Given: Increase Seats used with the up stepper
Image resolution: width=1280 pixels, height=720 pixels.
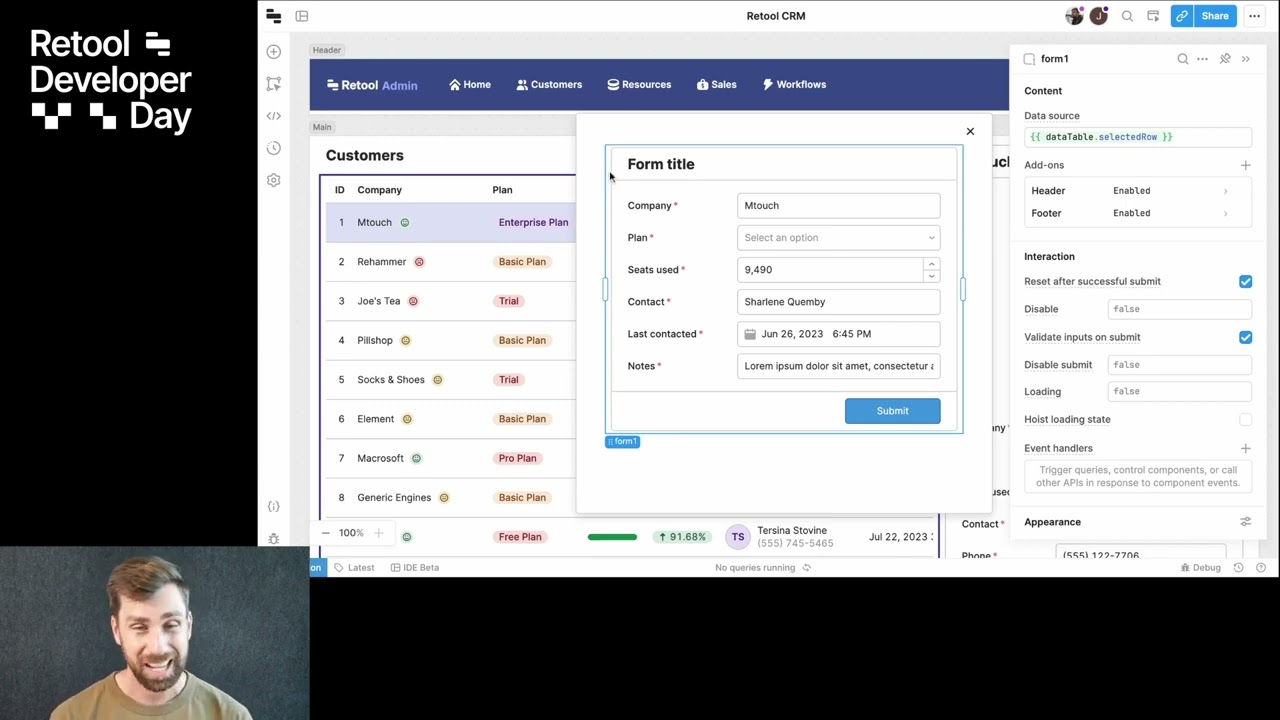Looking at the screenshot, I should pyautogui.click(x=931, y=264).
